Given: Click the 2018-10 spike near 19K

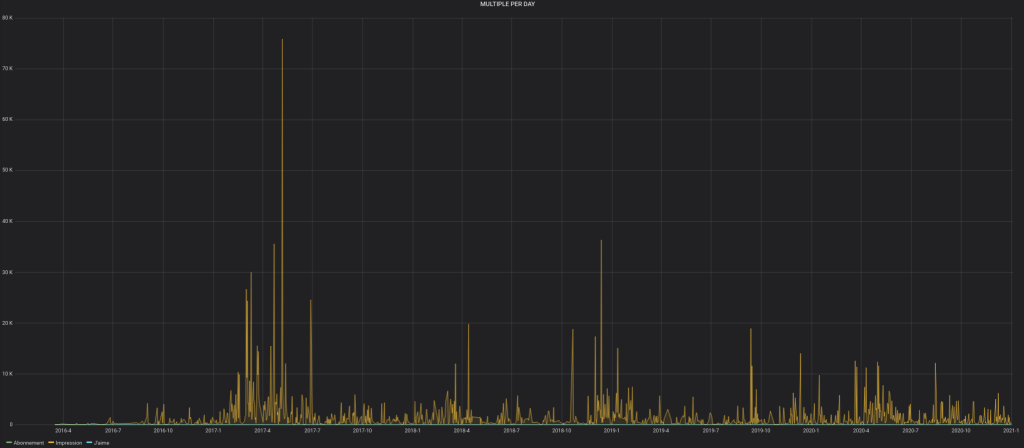Looking at the screenshot, I should pos(573,331).
